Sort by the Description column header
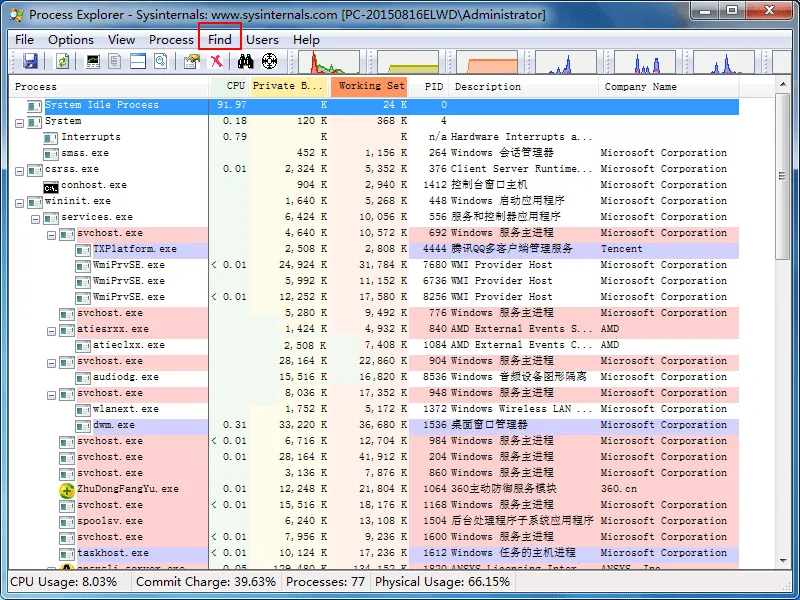This screenshot has width=800, height=600. [x=523, y=86]
